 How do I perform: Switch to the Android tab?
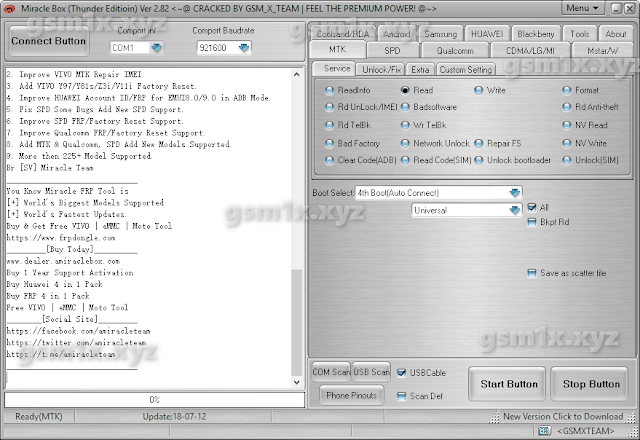(x=396, y=34)
